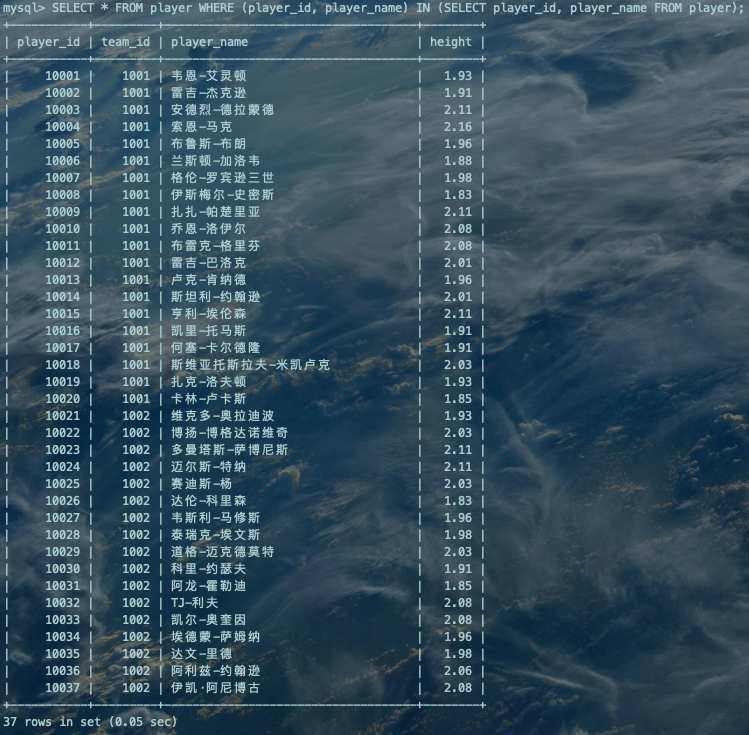The height and width of the screenshot is (735, 749).
Task: Click player name 埃德蒙-萨姆纳
Action: coord(215,637)
